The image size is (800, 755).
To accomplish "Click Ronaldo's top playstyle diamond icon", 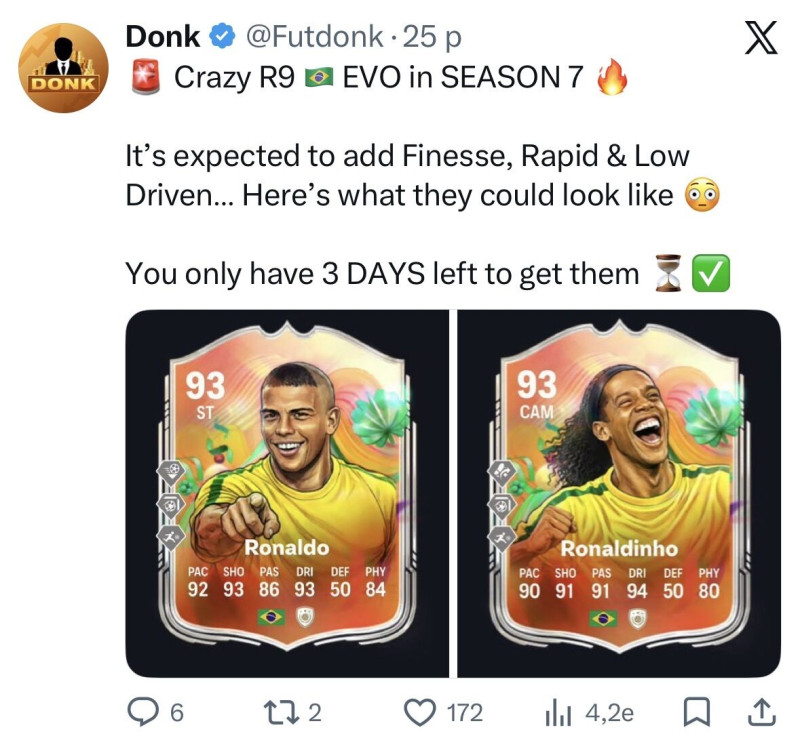I will (x=171, y=472).
